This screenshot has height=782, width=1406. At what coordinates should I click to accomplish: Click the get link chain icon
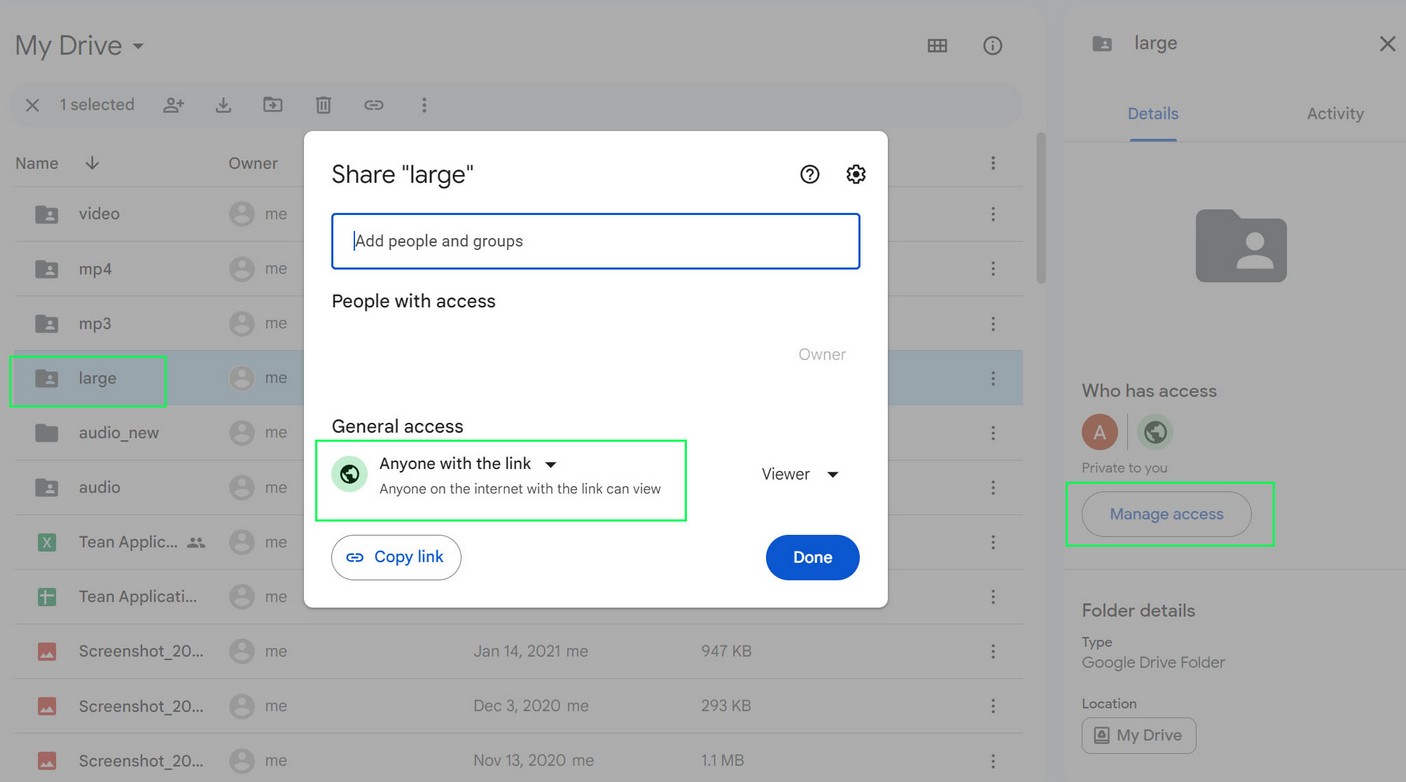point(374,105)
